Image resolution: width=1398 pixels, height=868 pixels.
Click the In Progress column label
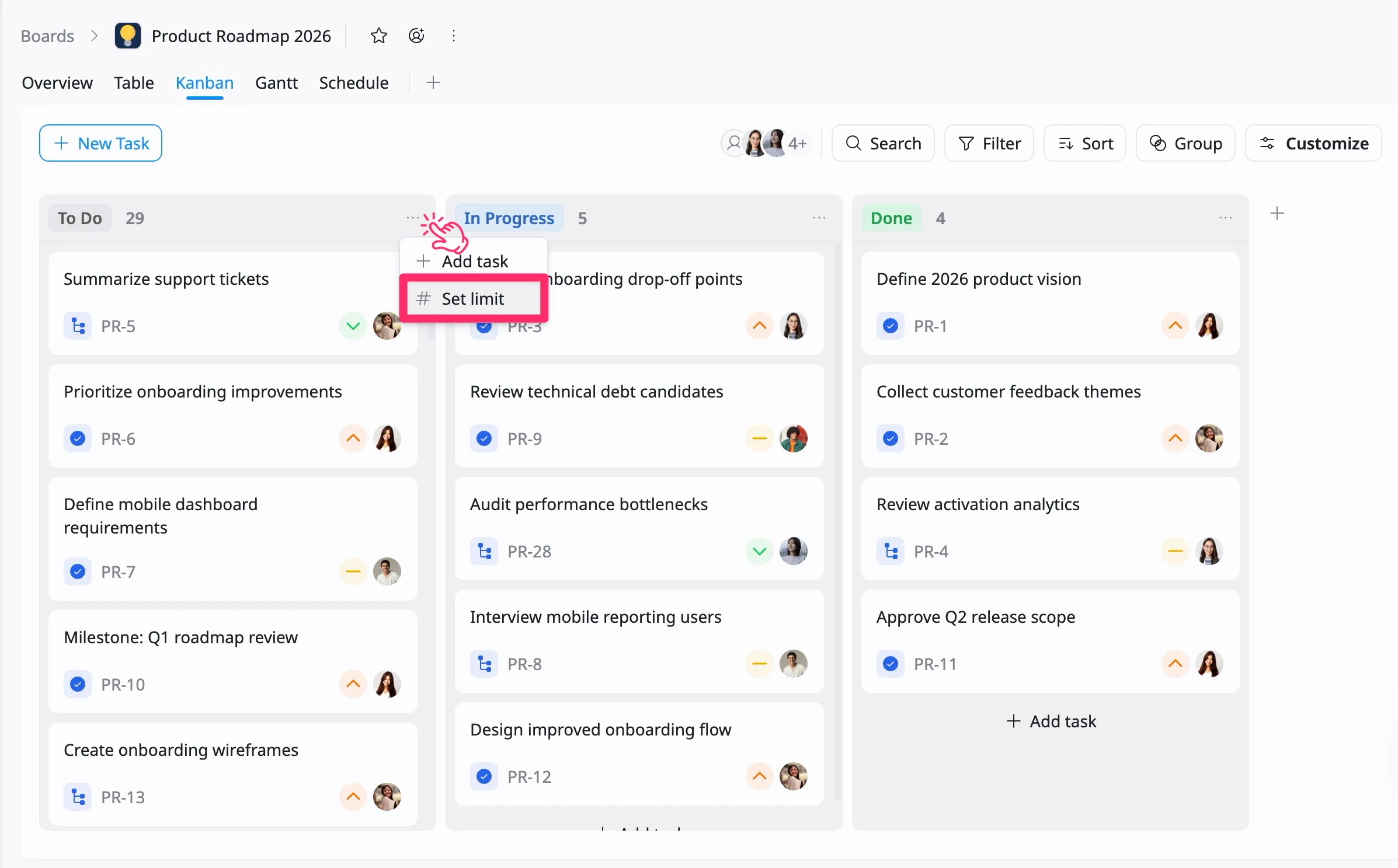(x=509, y=218)
